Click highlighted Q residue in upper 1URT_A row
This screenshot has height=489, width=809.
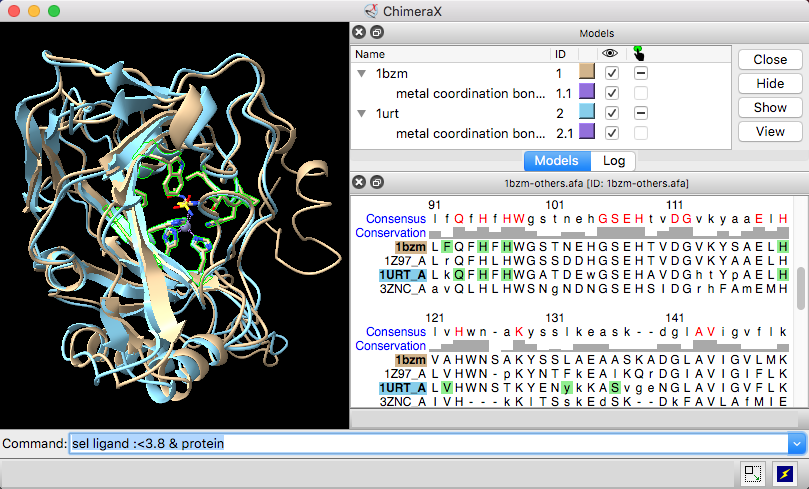point(459,275)
